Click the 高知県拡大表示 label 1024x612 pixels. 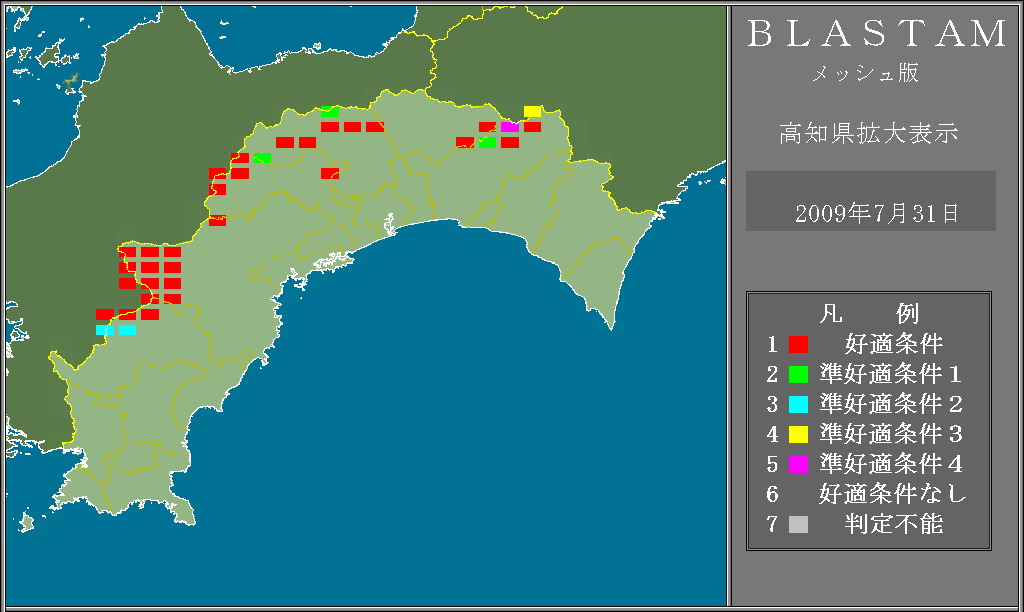[x=869, y=133]
